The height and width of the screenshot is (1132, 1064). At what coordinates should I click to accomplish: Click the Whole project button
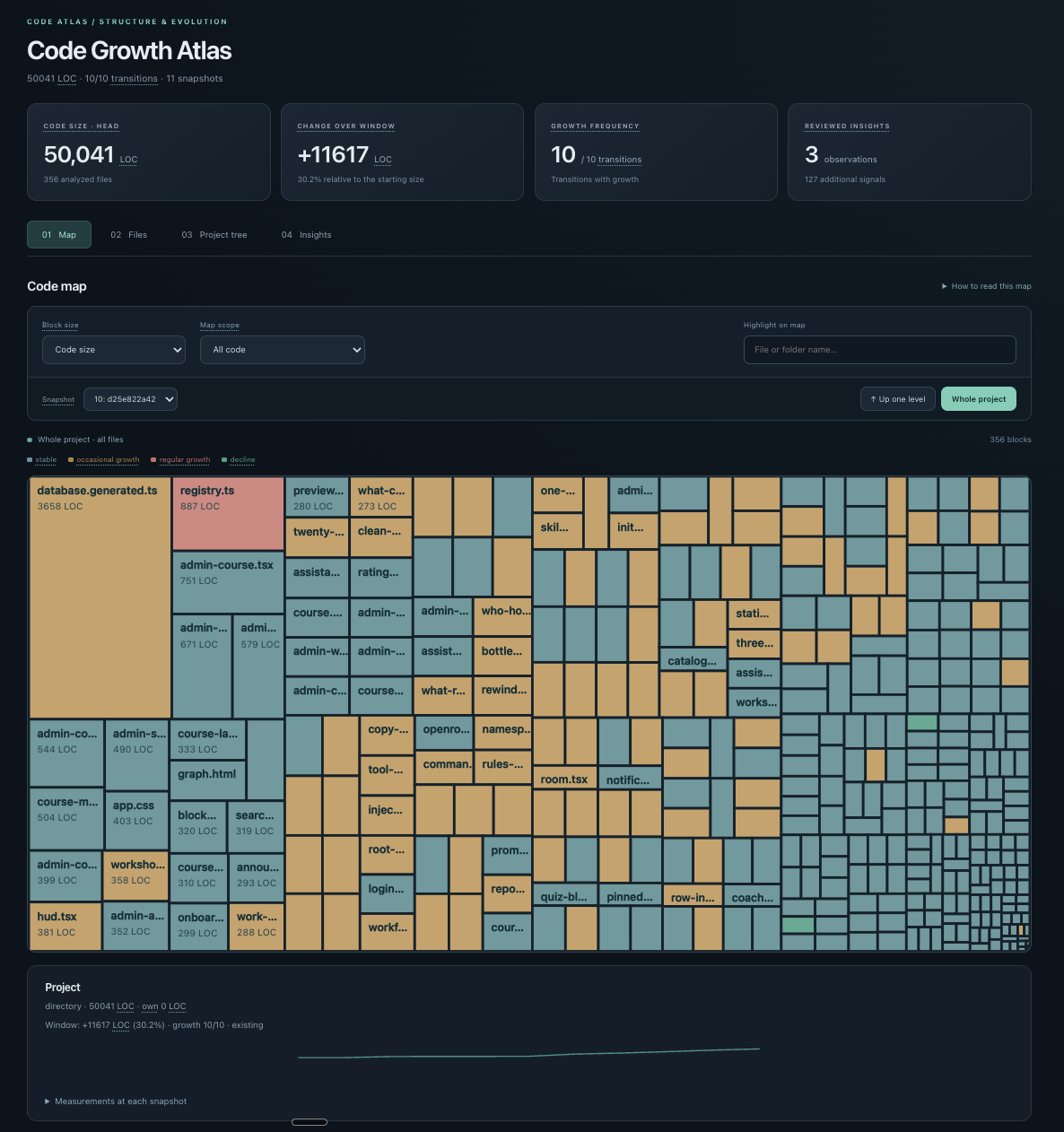[979, 399]
